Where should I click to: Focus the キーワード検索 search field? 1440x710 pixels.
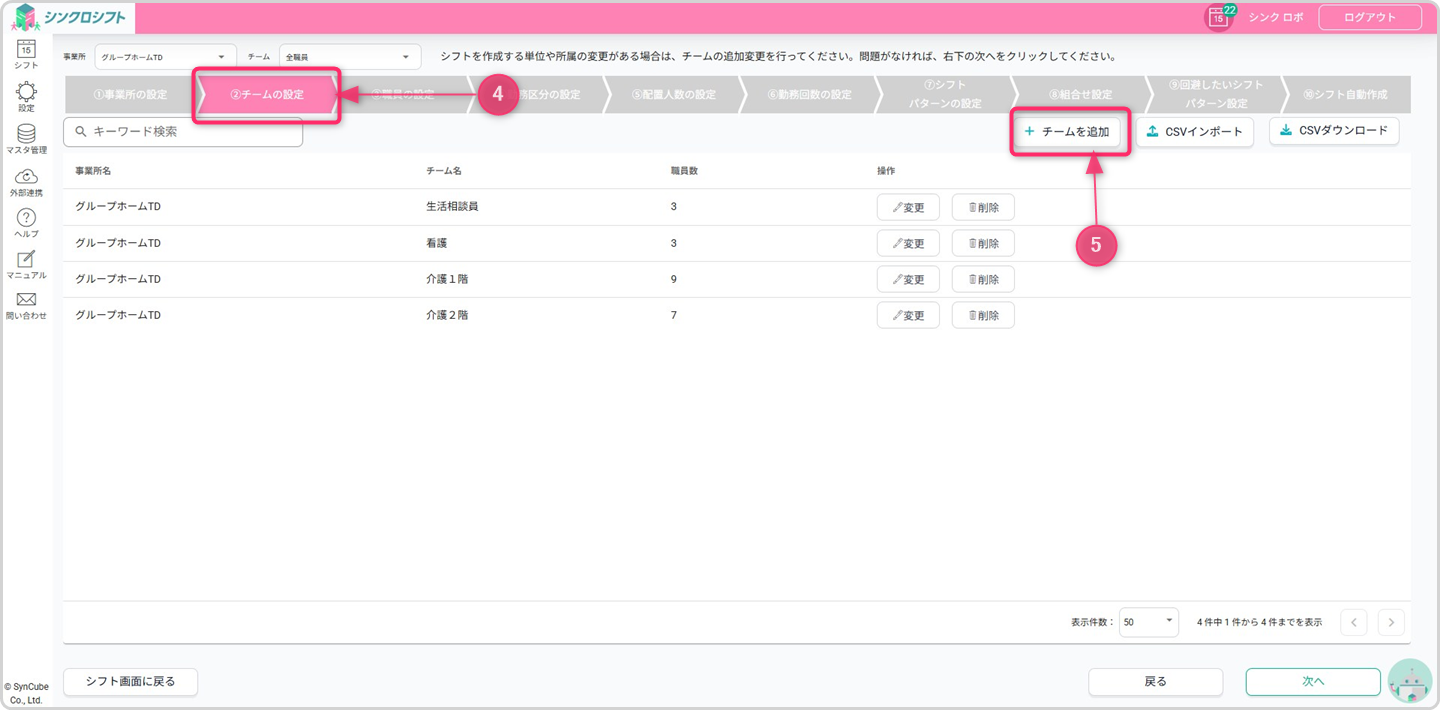coord(190,132)
